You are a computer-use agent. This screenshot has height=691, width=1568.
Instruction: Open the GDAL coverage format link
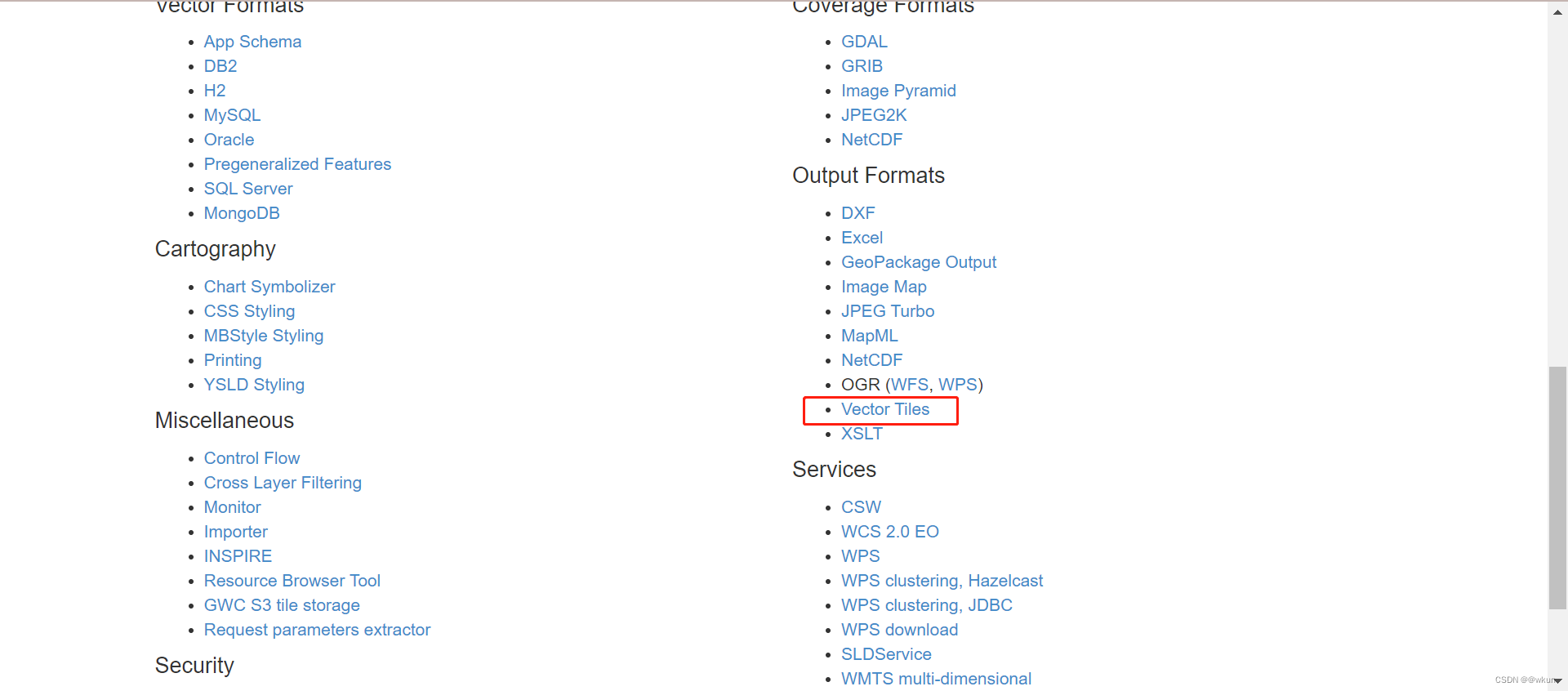pos(864,42)
